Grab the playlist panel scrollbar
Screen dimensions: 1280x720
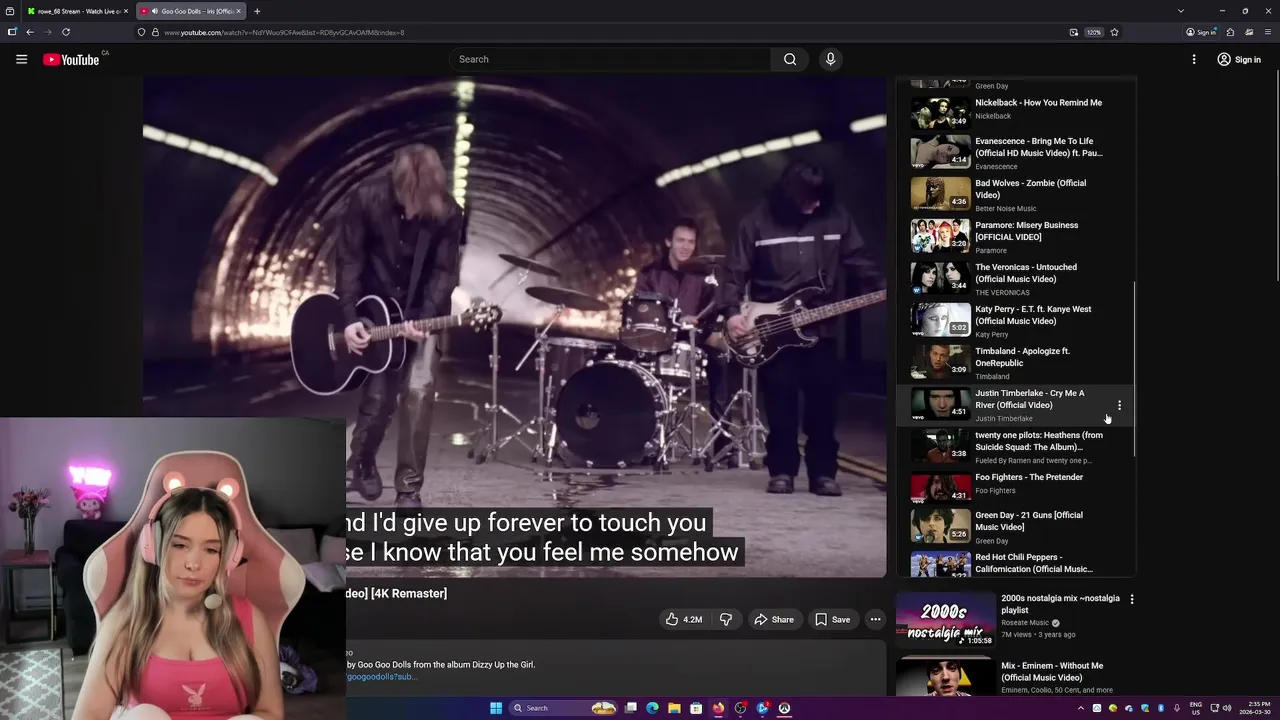click(1134, 368)
